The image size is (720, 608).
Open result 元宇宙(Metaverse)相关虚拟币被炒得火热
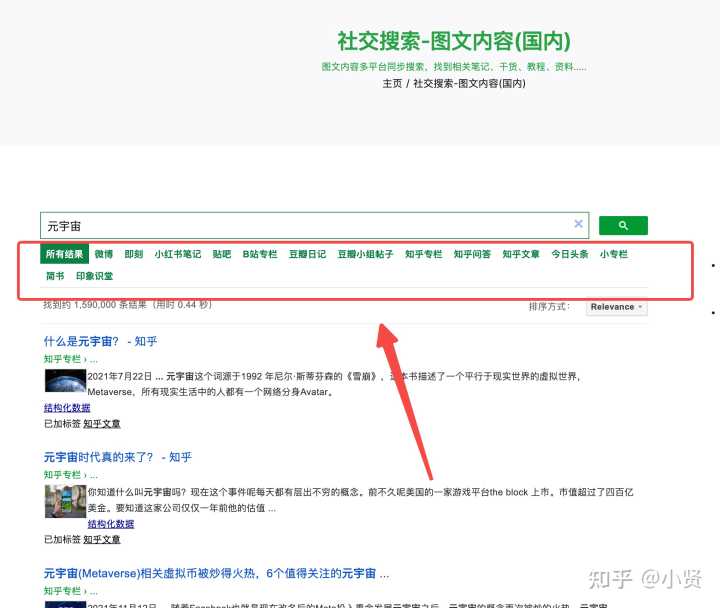click(216, 573)
